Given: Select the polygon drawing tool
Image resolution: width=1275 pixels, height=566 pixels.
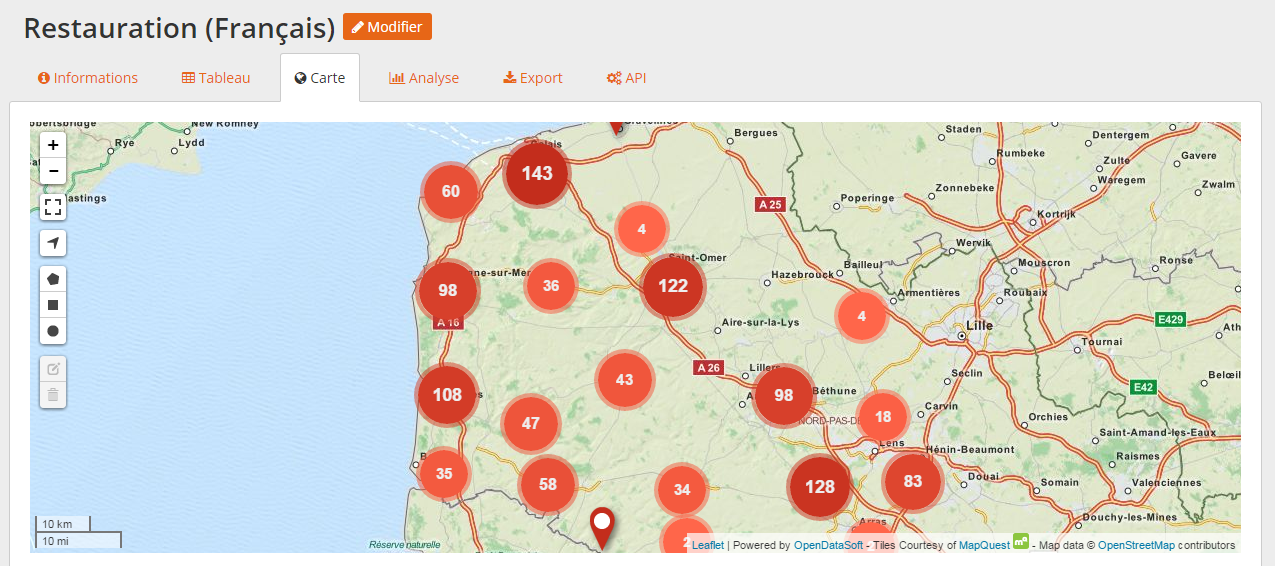Looking at the screenshot, I should [x=53, y=279].
